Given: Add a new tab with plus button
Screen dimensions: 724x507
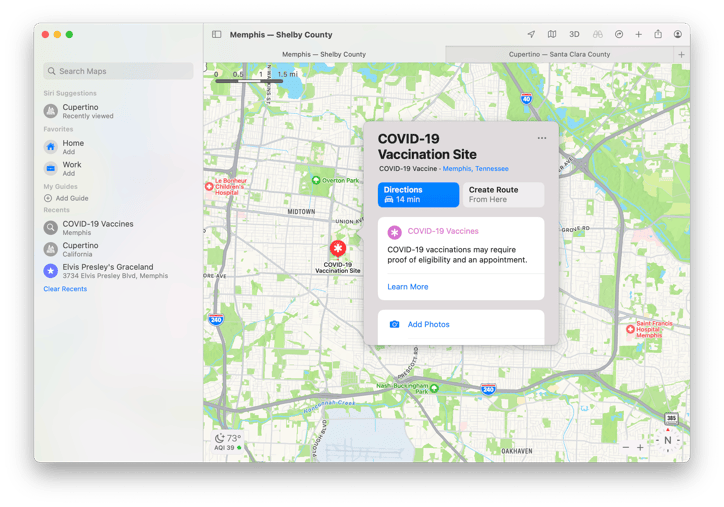Looking at the screenshot, I should (x=681, y=54).
